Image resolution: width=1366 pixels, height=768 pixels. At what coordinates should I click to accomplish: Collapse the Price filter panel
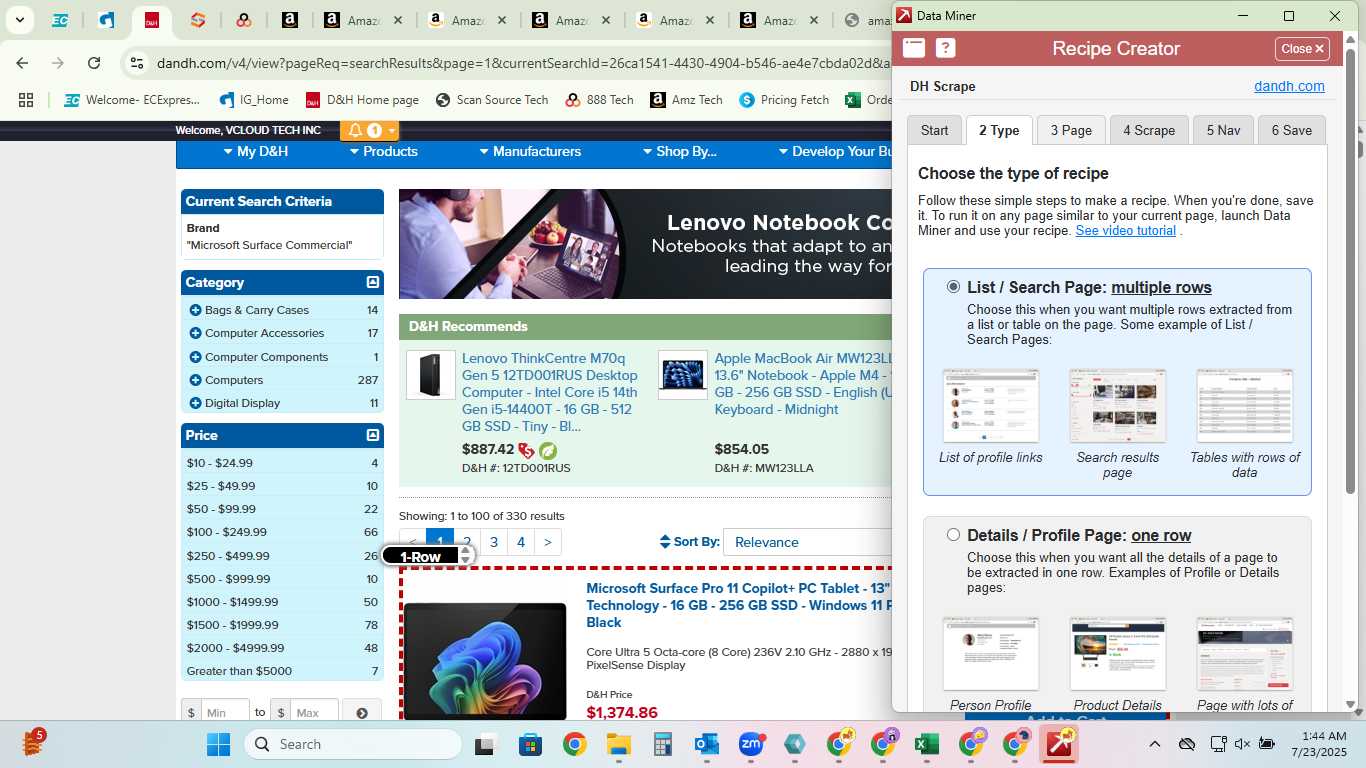pyautogui.click(x=373, y=435)
